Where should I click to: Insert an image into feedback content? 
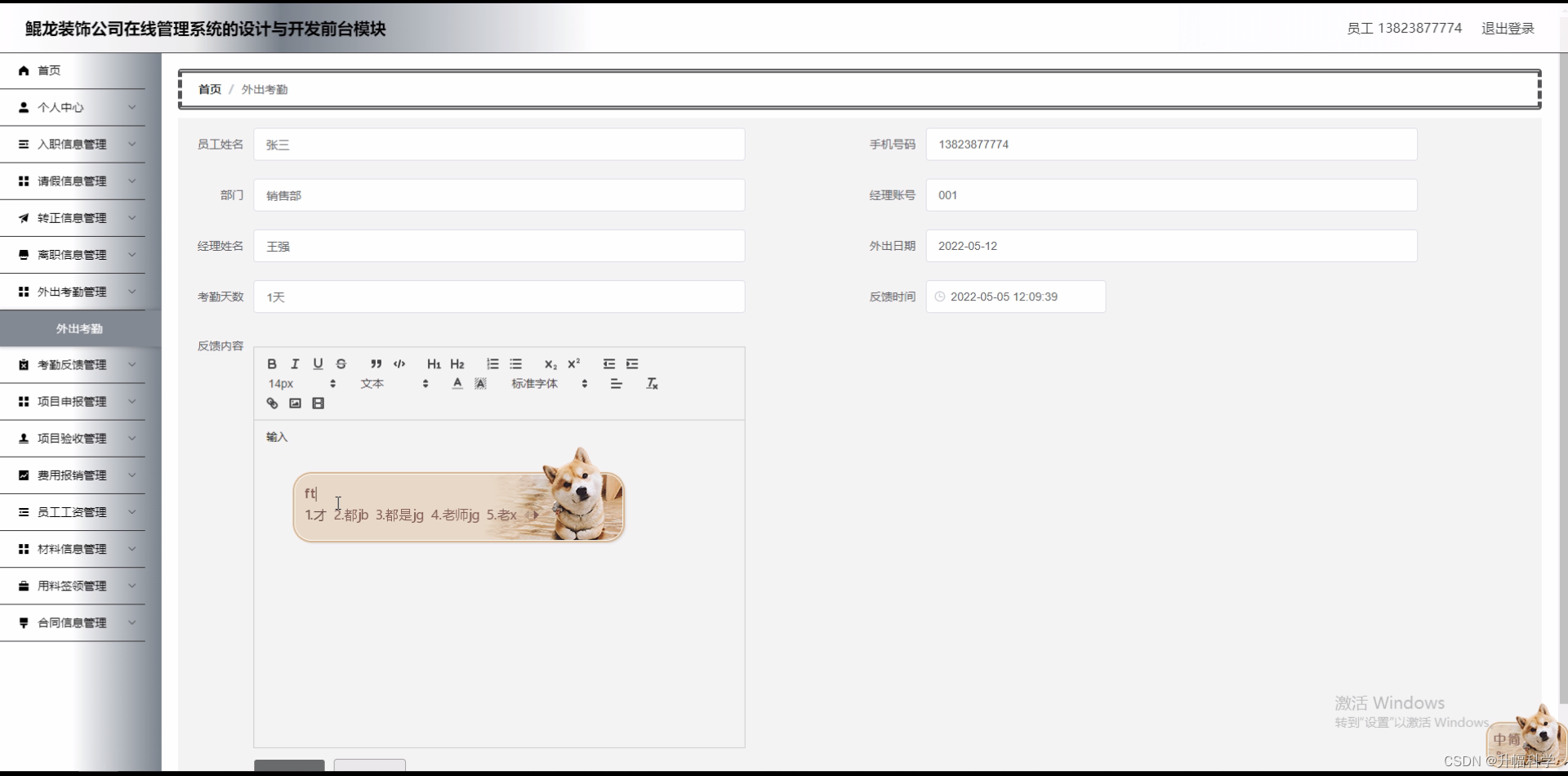point(295,403)
